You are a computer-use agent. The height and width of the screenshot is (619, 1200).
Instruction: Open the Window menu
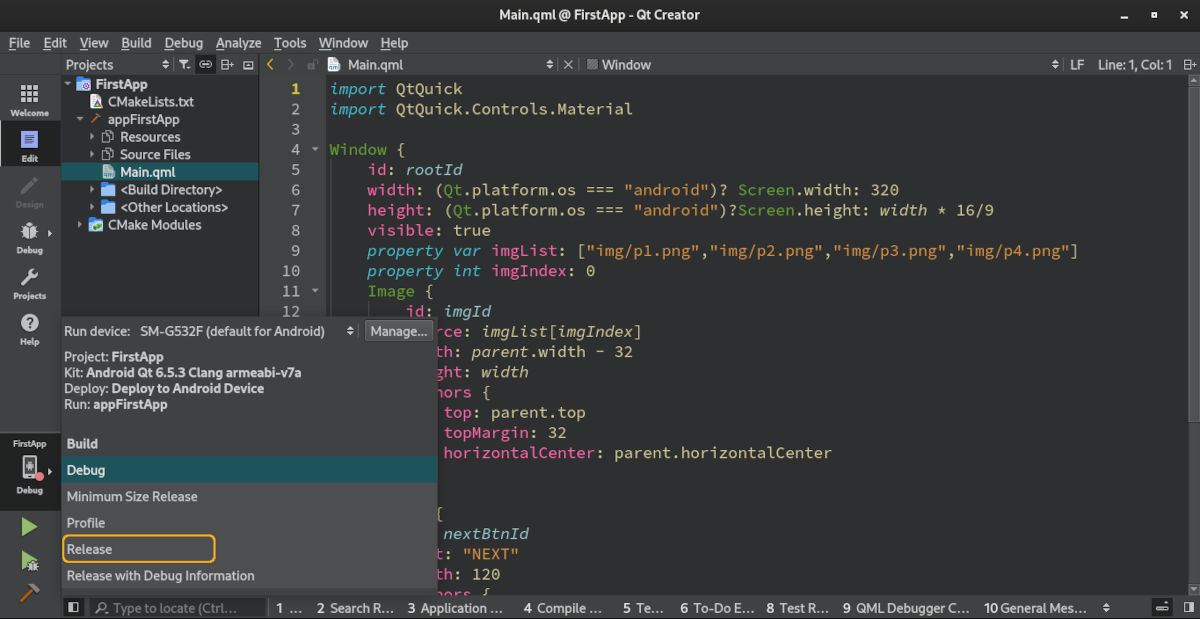click(x=343, y=43)
